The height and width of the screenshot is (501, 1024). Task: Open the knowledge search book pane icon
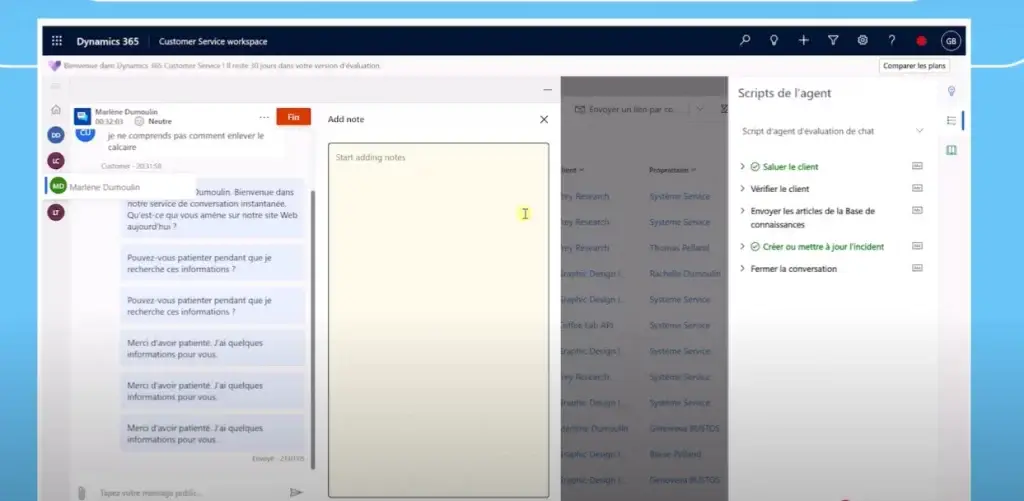point(952,150)
